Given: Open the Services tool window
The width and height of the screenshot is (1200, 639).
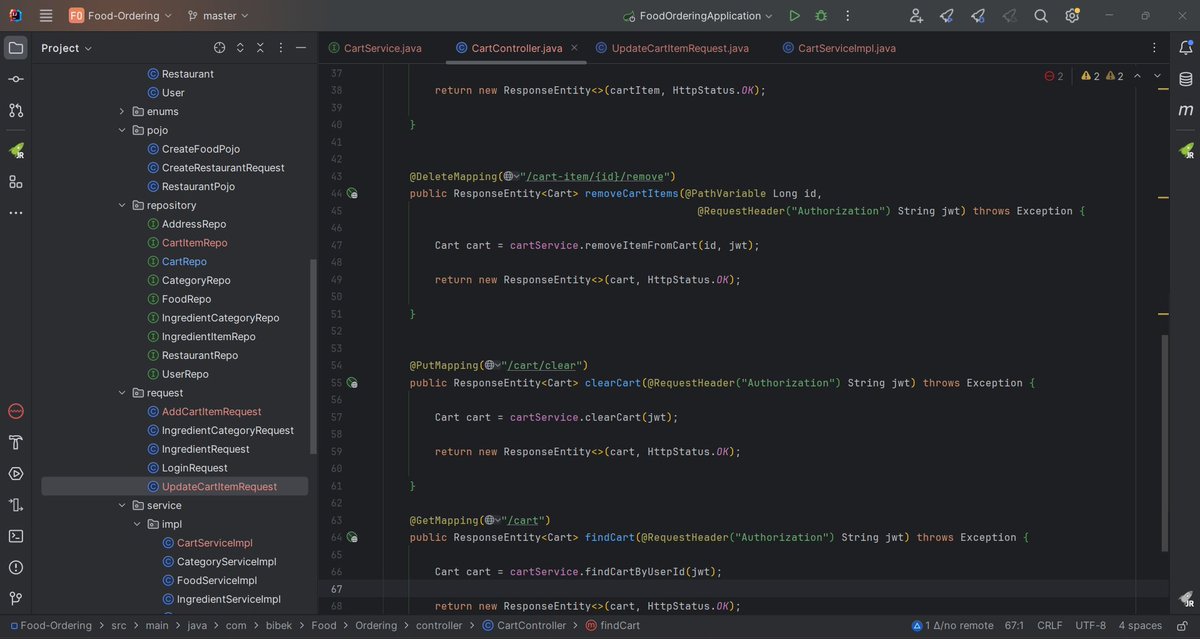Looking at the screenshot, I should [x=16, y=473].
